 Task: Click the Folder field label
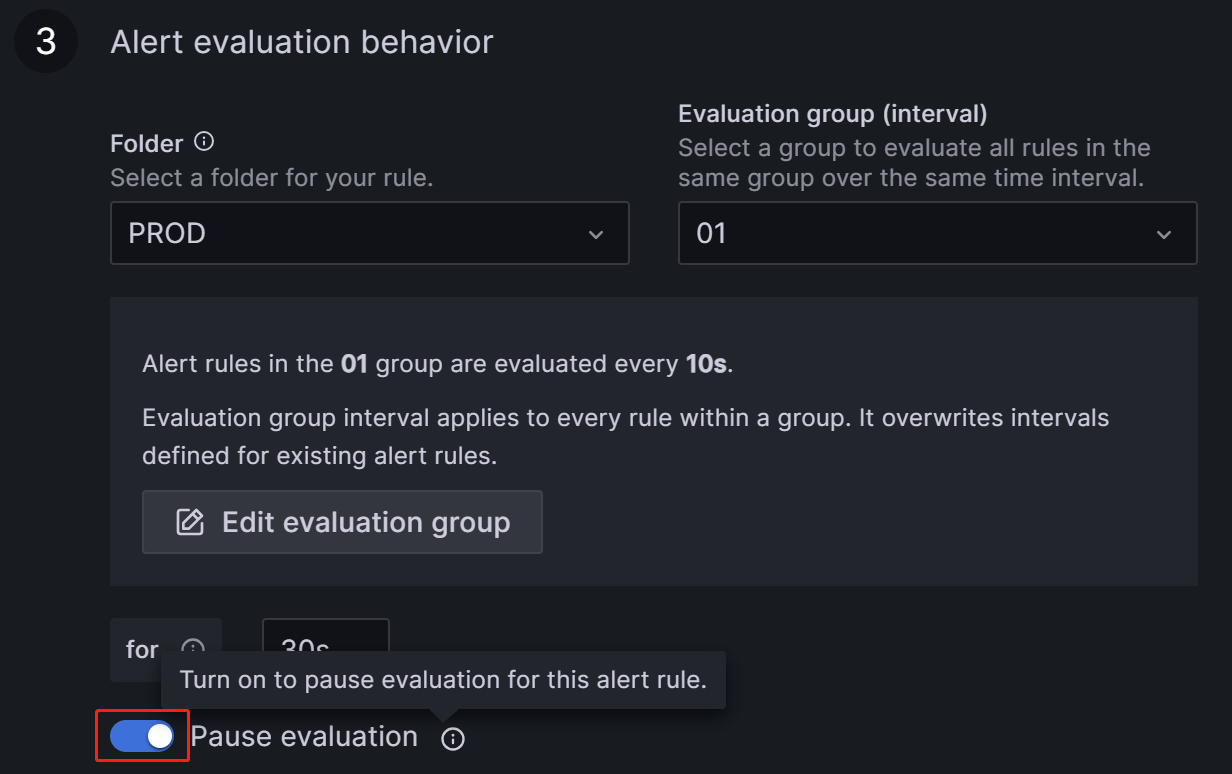147,143
